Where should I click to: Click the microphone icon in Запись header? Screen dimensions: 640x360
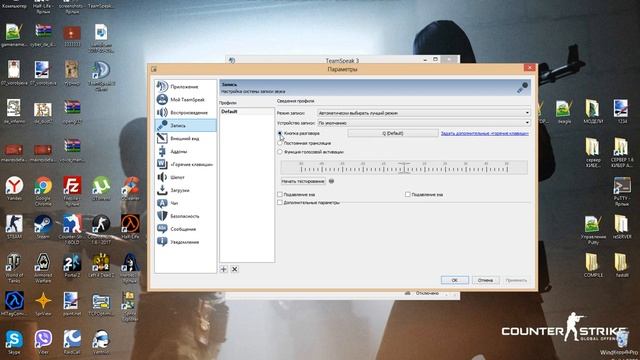pyautogui.click(x=522, y=87)
